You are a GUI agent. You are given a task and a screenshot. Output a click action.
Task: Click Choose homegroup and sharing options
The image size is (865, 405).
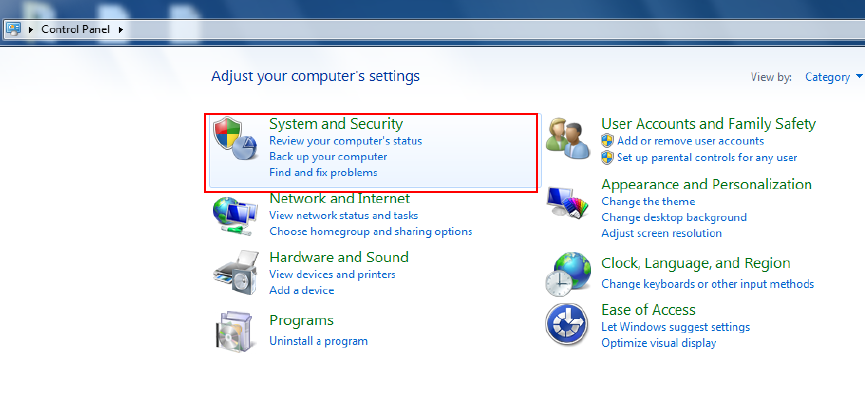(x=370, y=231)
